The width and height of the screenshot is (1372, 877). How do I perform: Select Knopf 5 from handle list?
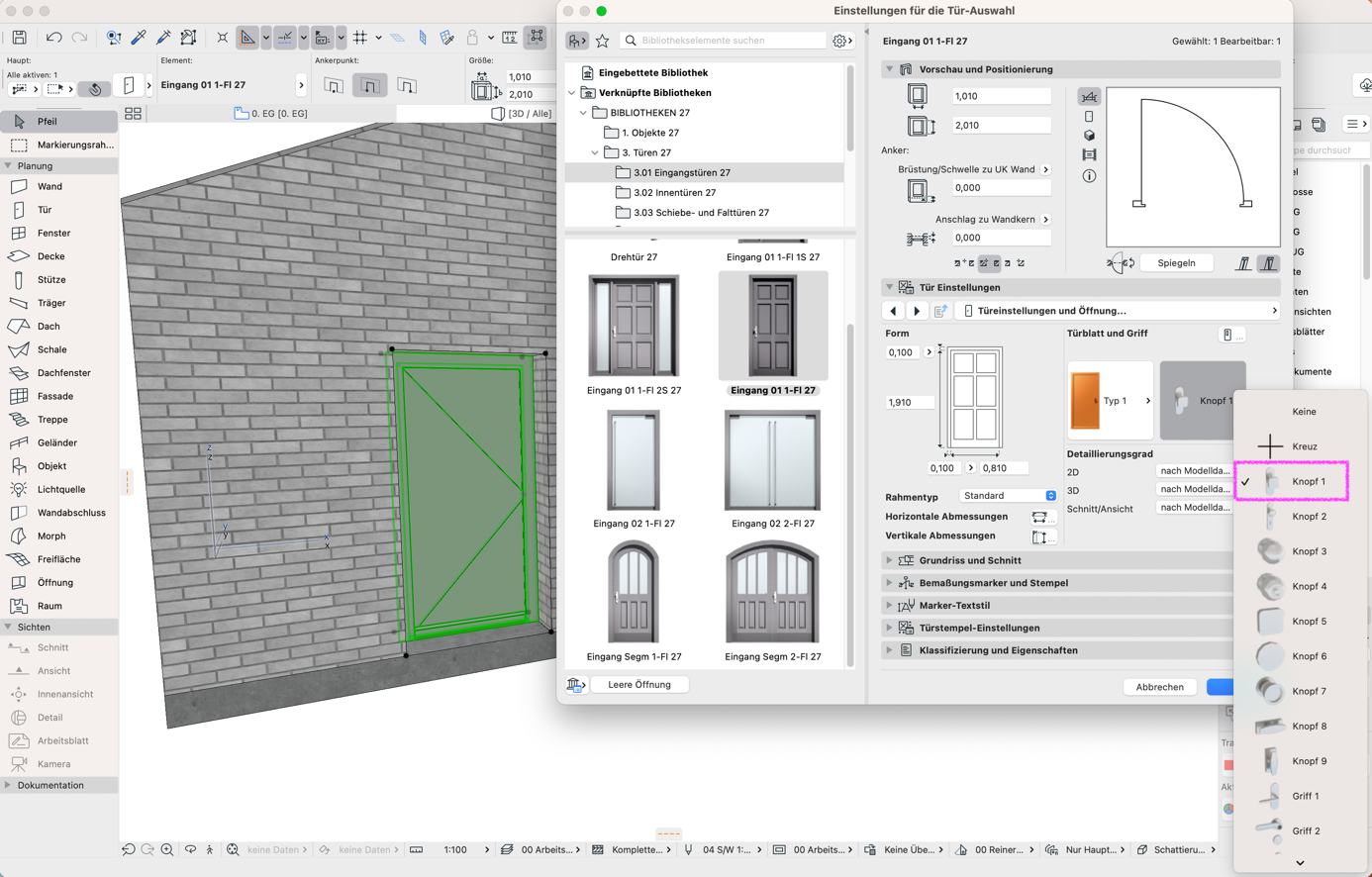(1301, 622)
